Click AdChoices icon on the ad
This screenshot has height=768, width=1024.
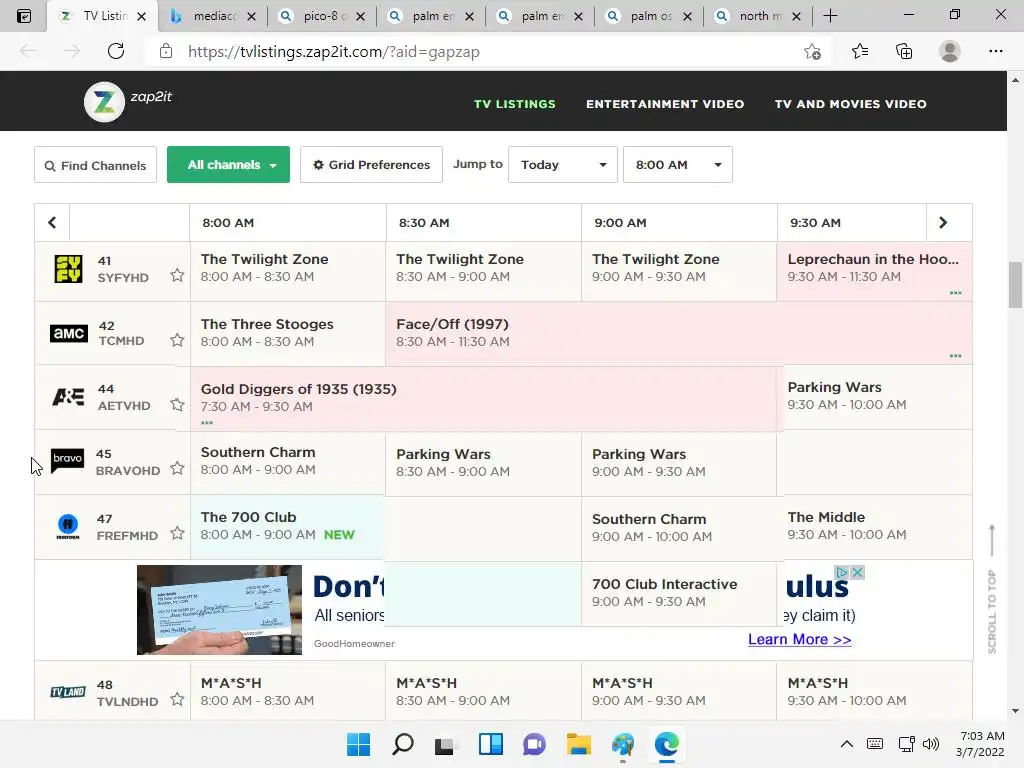coord(842,573)
